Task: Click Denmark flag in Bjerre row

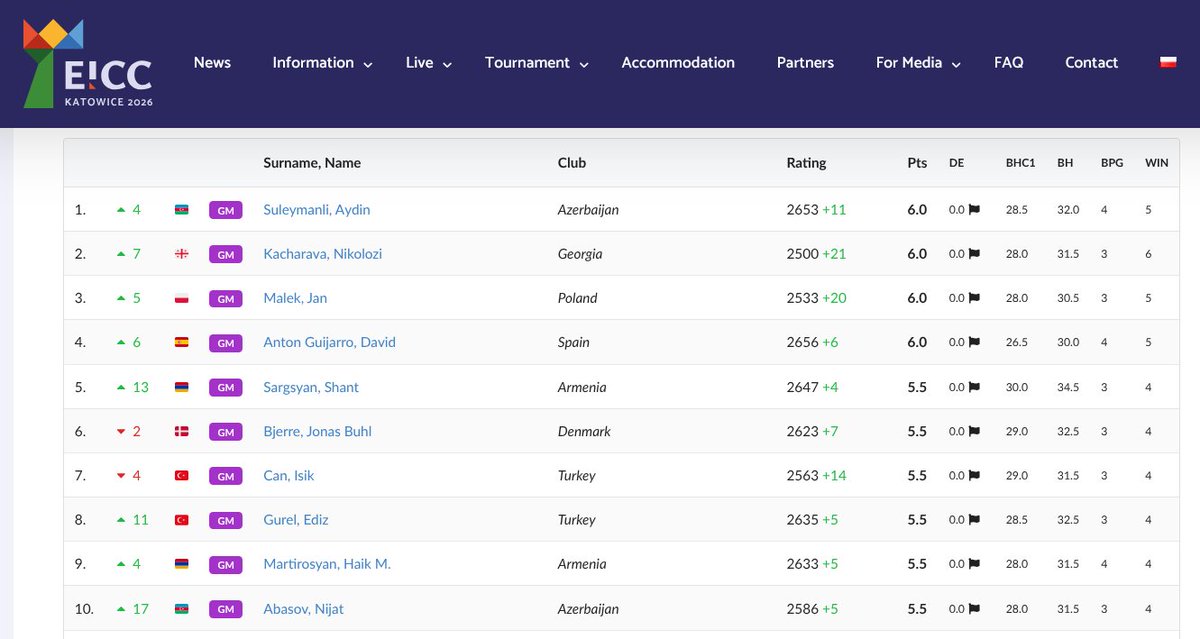Action: 182,431
